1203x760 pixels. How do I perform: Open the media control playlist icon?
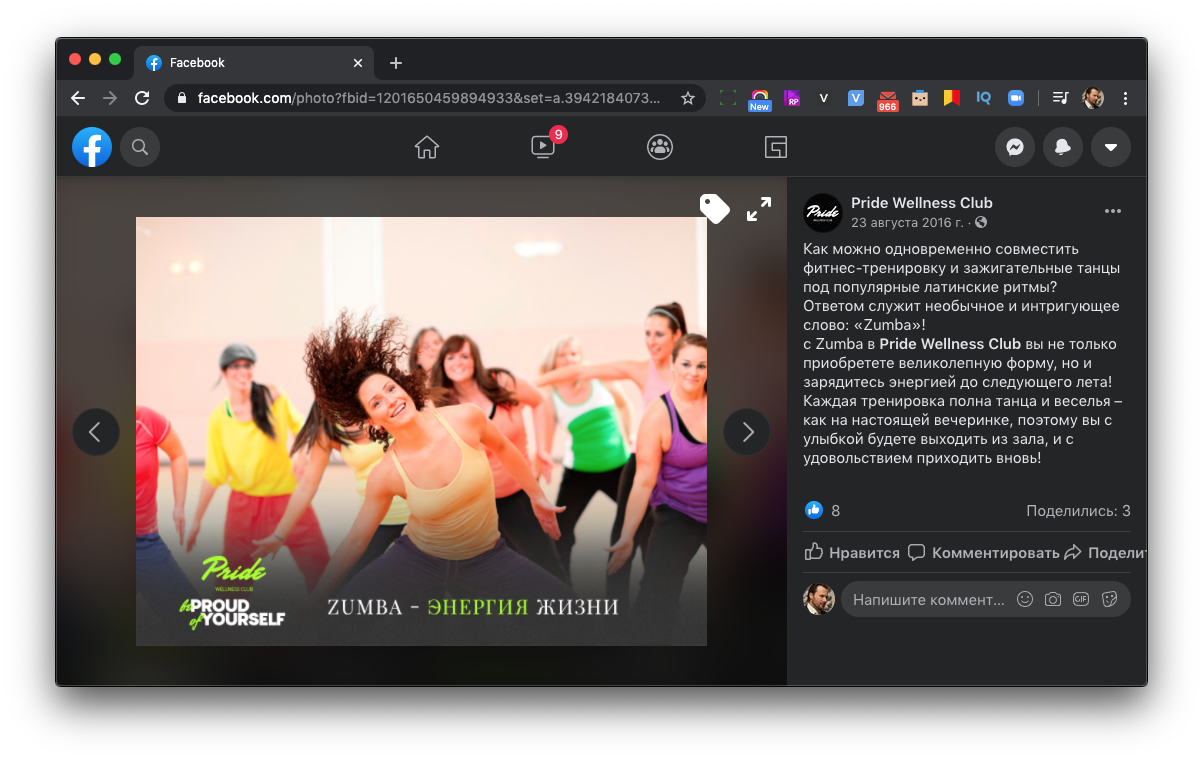point(1062,98)
